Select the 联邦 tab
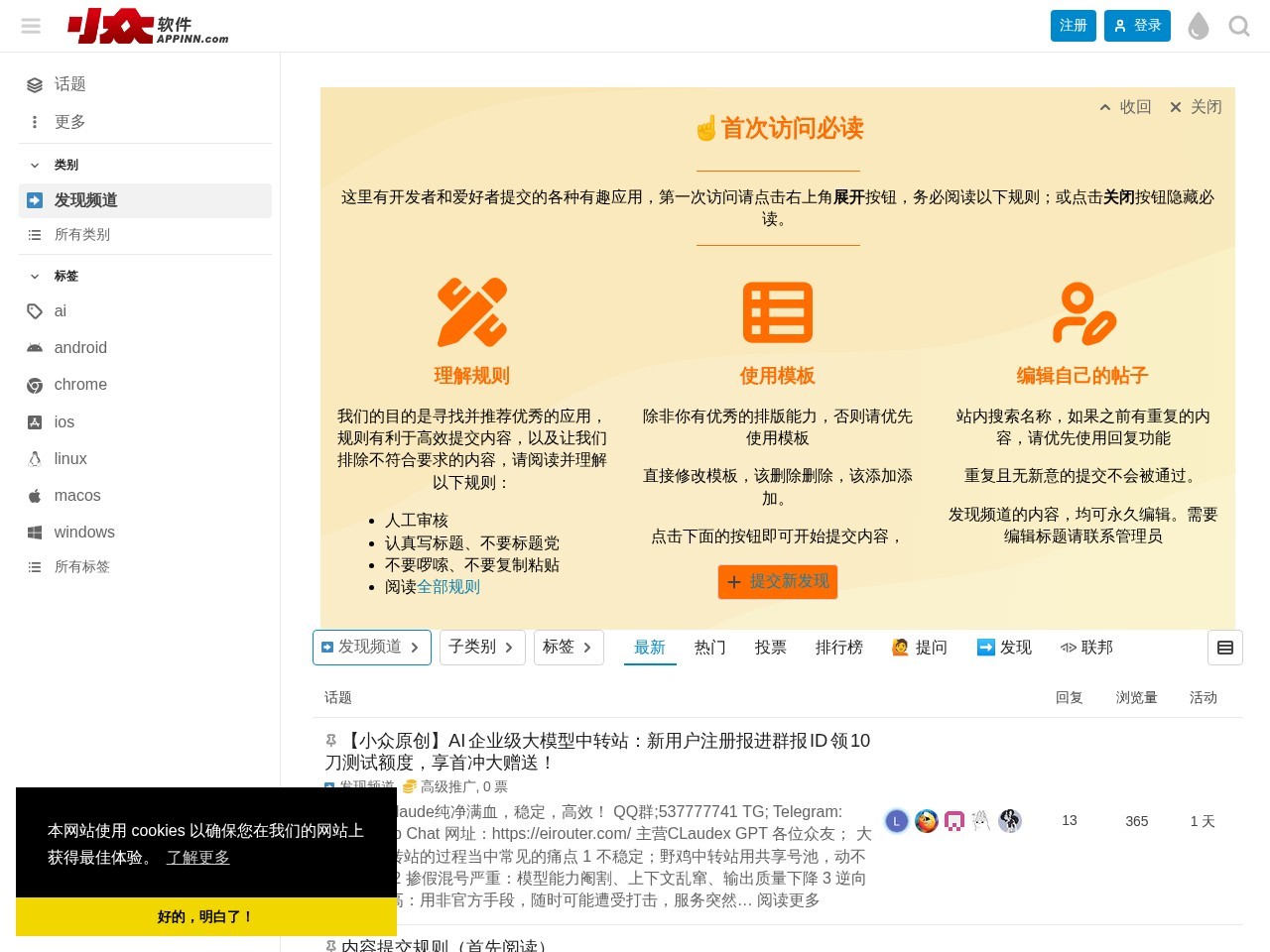 pyautogui.click(x=1086, y=648)
